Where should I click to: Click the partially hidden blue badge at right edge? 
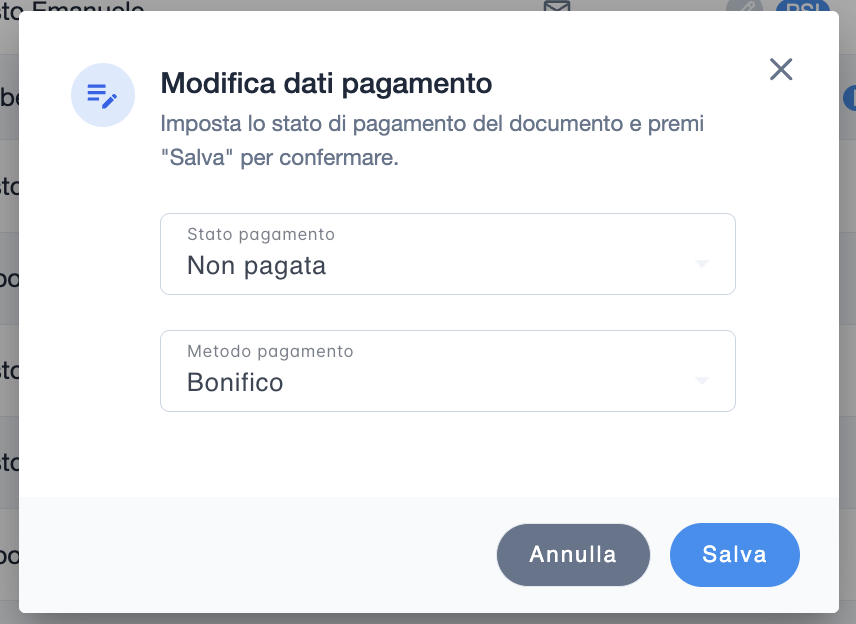849,97
